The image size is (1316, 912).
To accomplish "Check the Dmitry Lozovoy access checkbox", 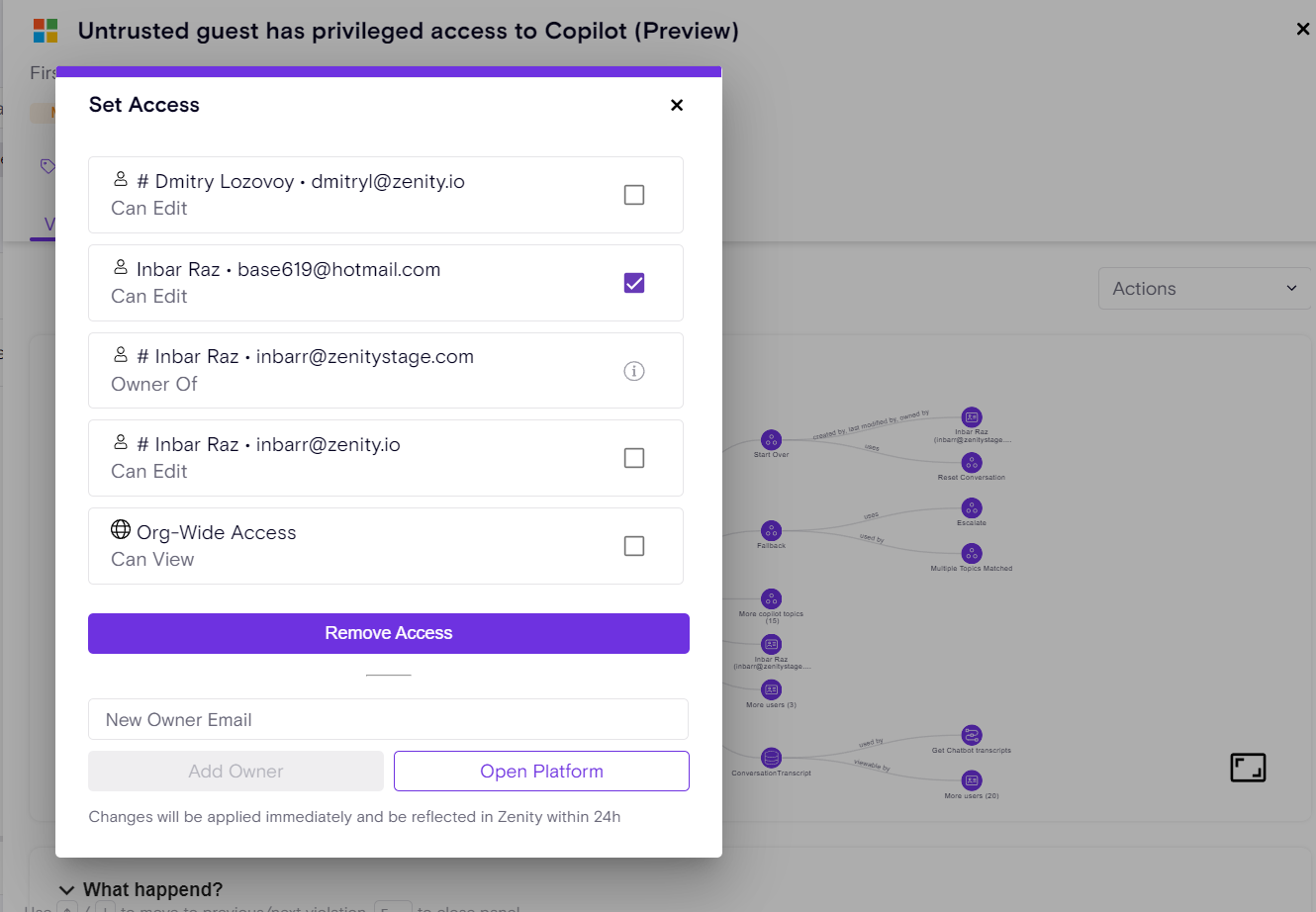I will click(x=634, y=195).
